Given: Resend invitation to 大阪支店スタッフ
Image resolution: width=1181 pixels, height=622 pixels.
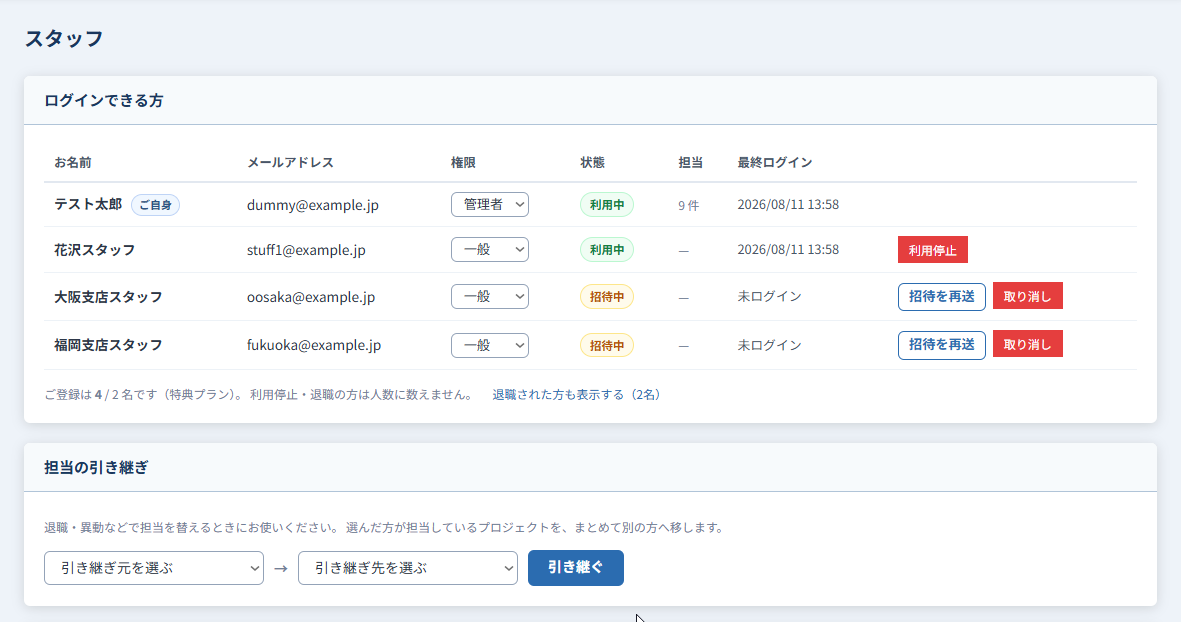Looking at the screenshot, I should (941, 297).
